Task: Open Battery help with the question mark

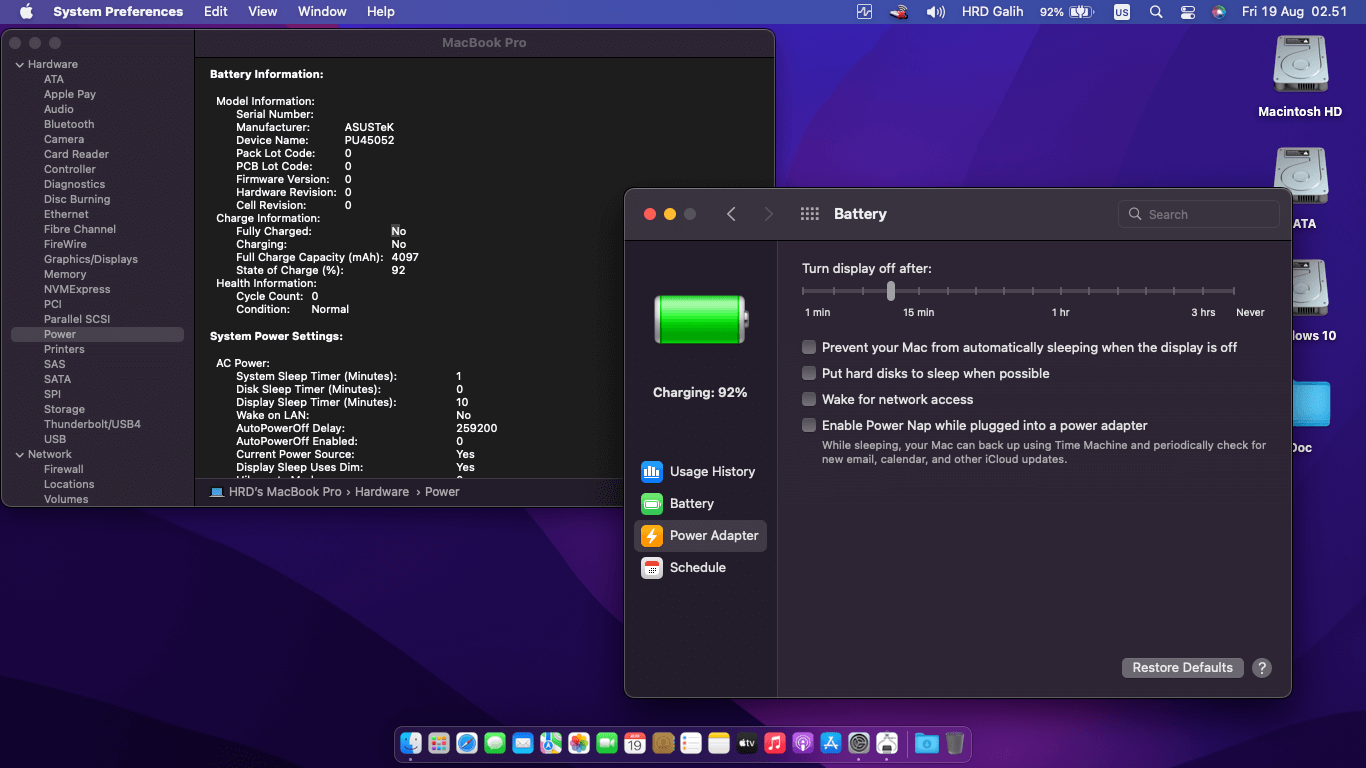Action: pos(1262,668)
